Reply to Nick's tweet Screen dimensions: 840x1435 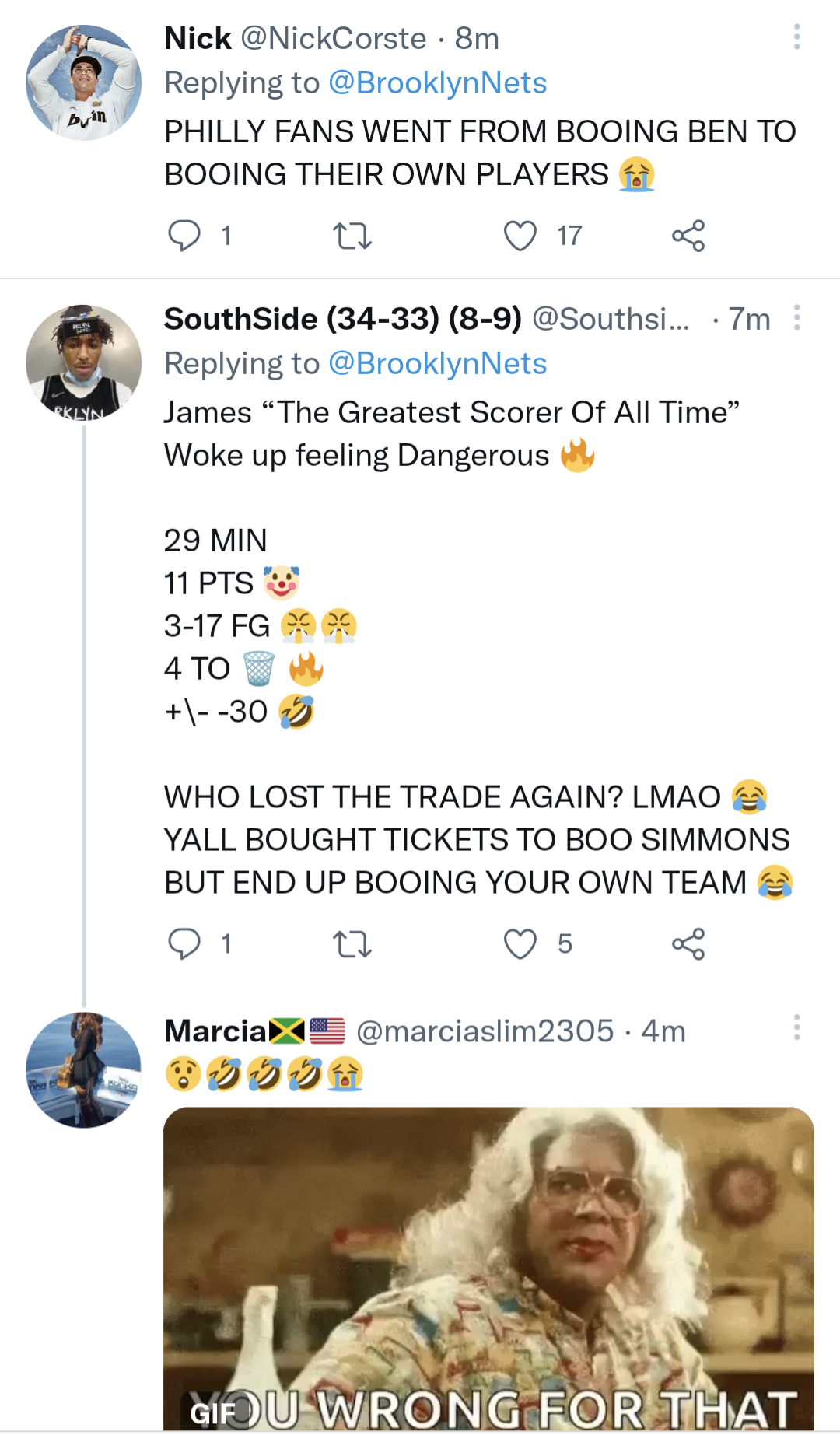(185, 236)
